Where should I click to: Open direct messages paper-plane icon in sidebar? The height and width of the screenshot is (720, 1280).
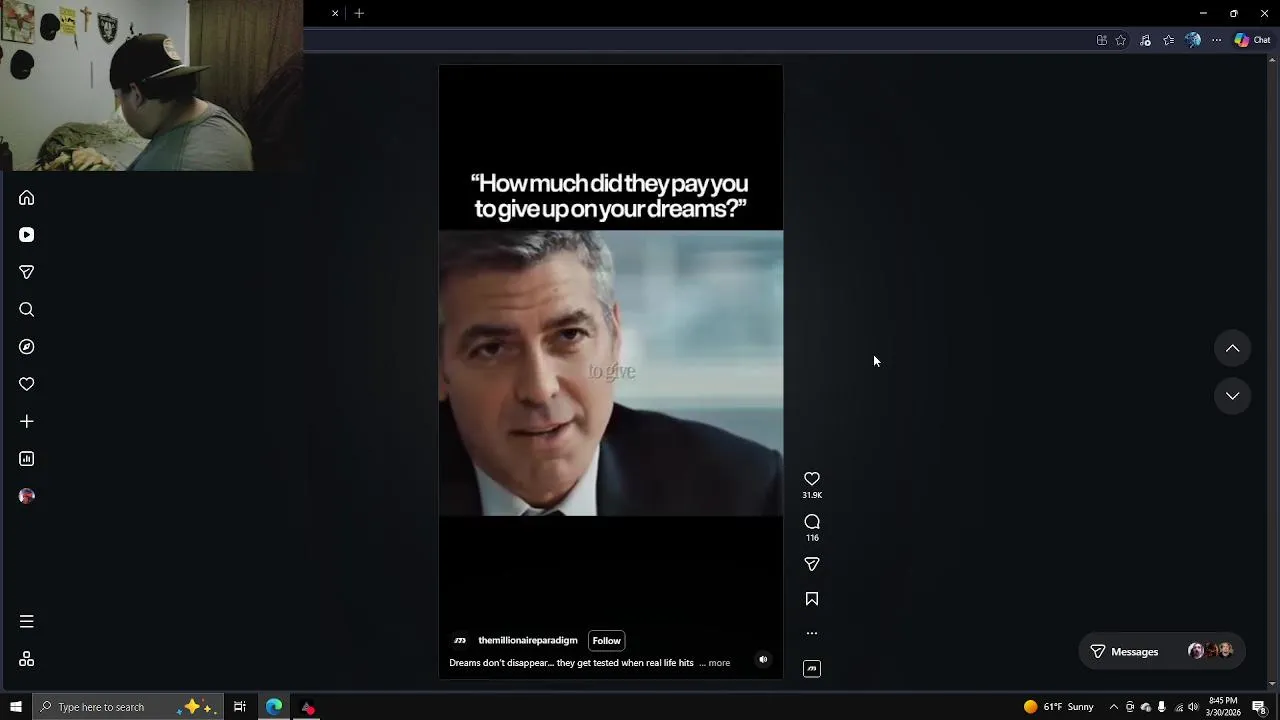(x=27, y=272)
